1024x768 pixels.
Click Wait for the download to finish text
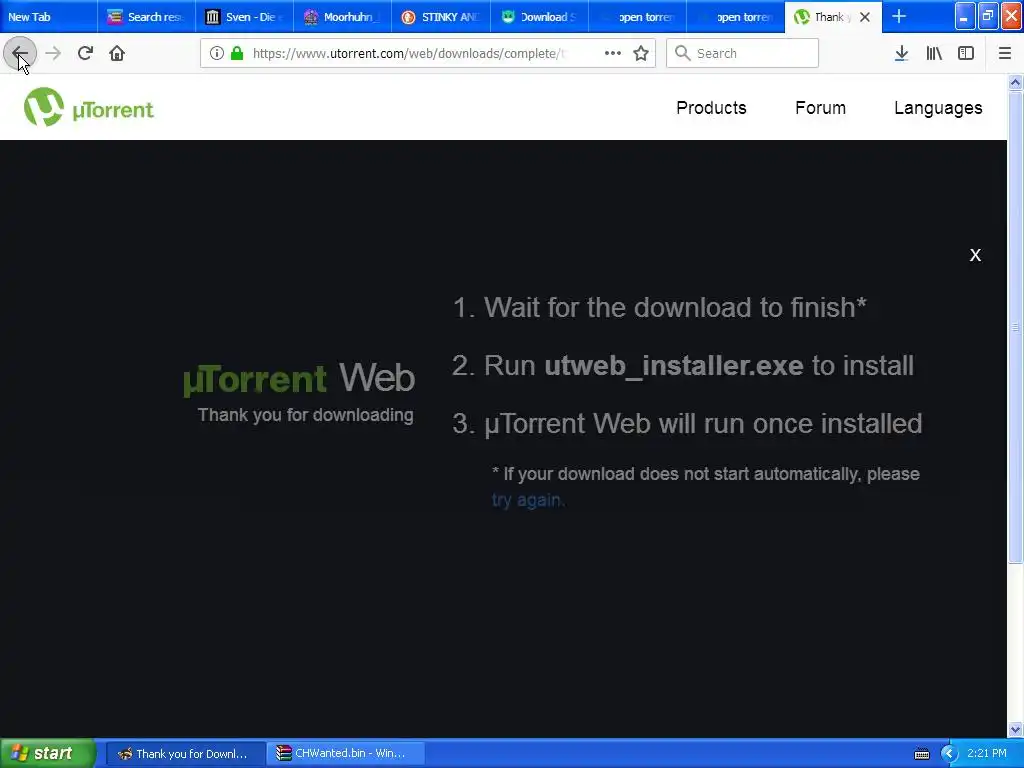(x=675, y=308)
